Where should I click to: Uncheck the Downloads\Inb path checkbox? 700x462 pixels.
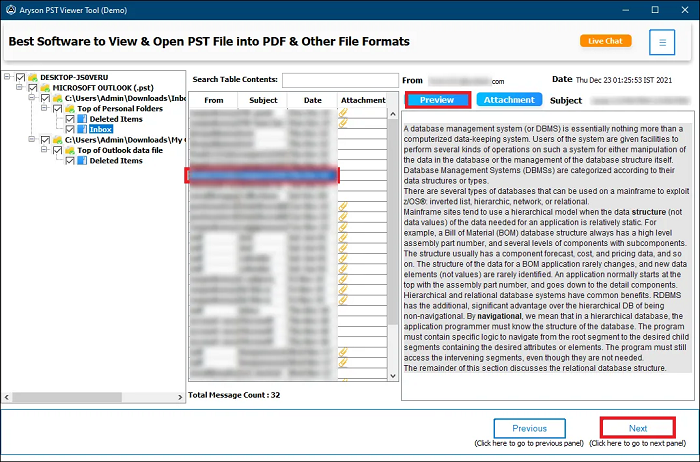tap(46, 98)
